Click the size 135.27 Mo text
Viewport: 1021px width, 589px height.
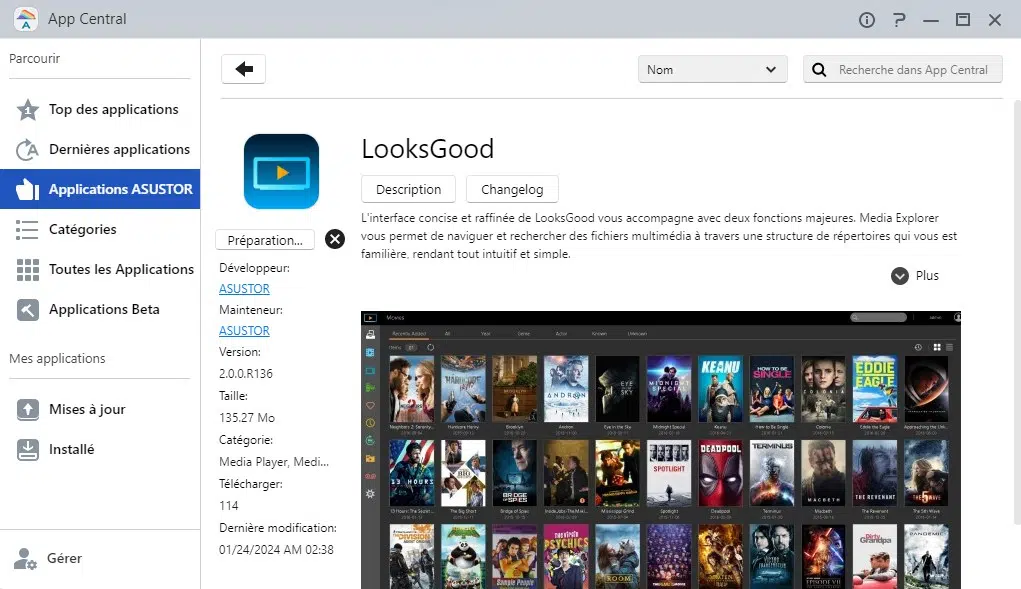[247, 418]
